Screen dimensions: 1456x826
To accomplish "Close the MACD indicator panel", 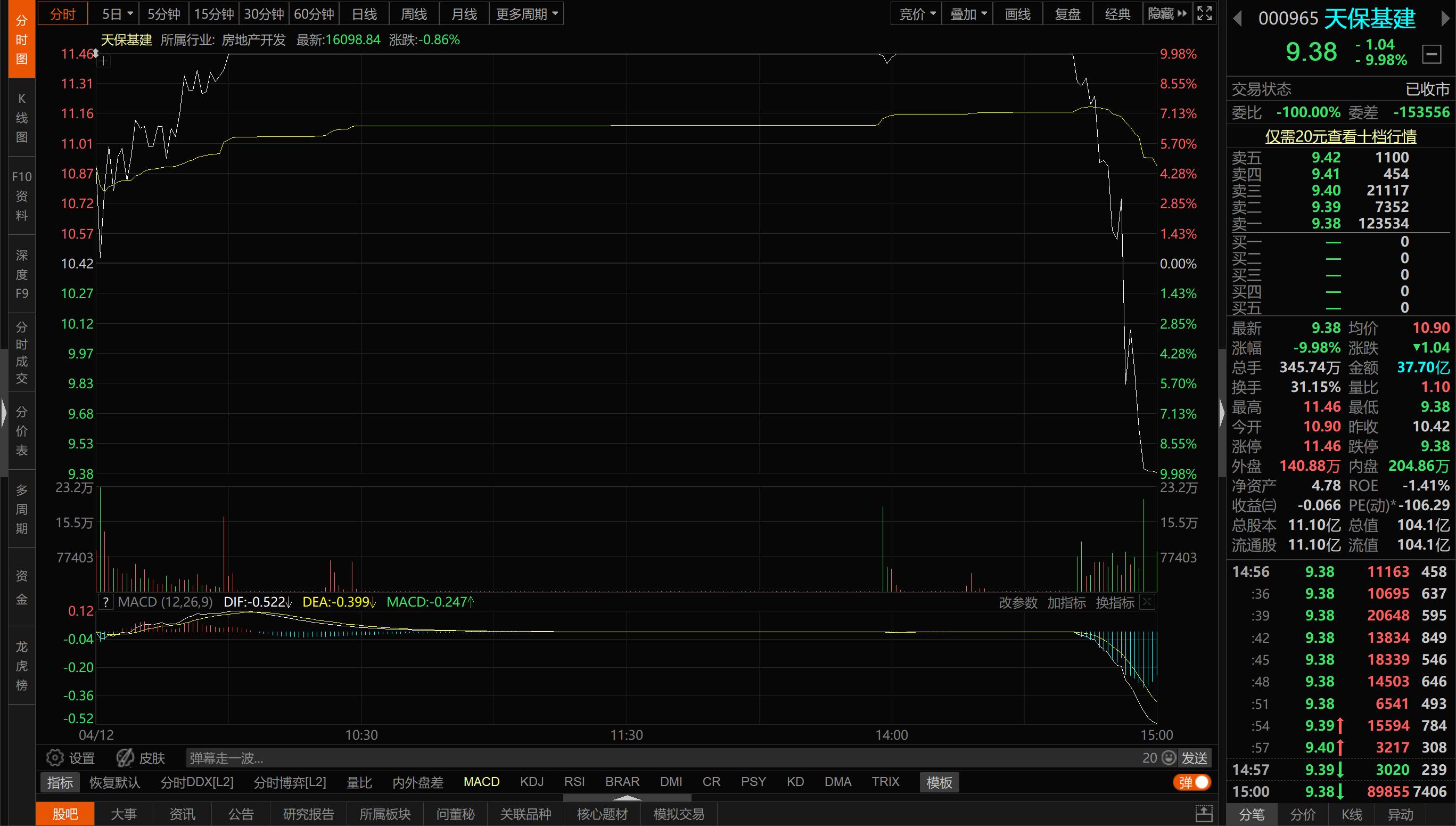I will click(x=1147, y=602).
